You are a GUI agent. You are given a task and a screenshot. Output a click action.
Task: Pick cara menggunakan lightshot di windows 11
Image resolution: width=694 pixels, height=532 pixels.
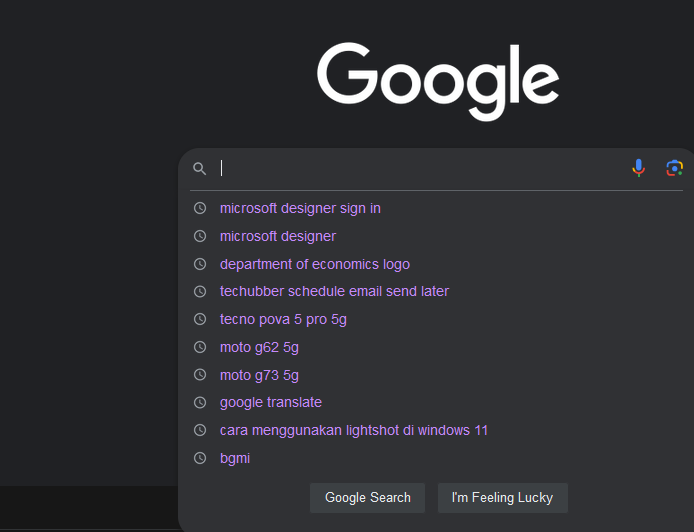[354, 430]
